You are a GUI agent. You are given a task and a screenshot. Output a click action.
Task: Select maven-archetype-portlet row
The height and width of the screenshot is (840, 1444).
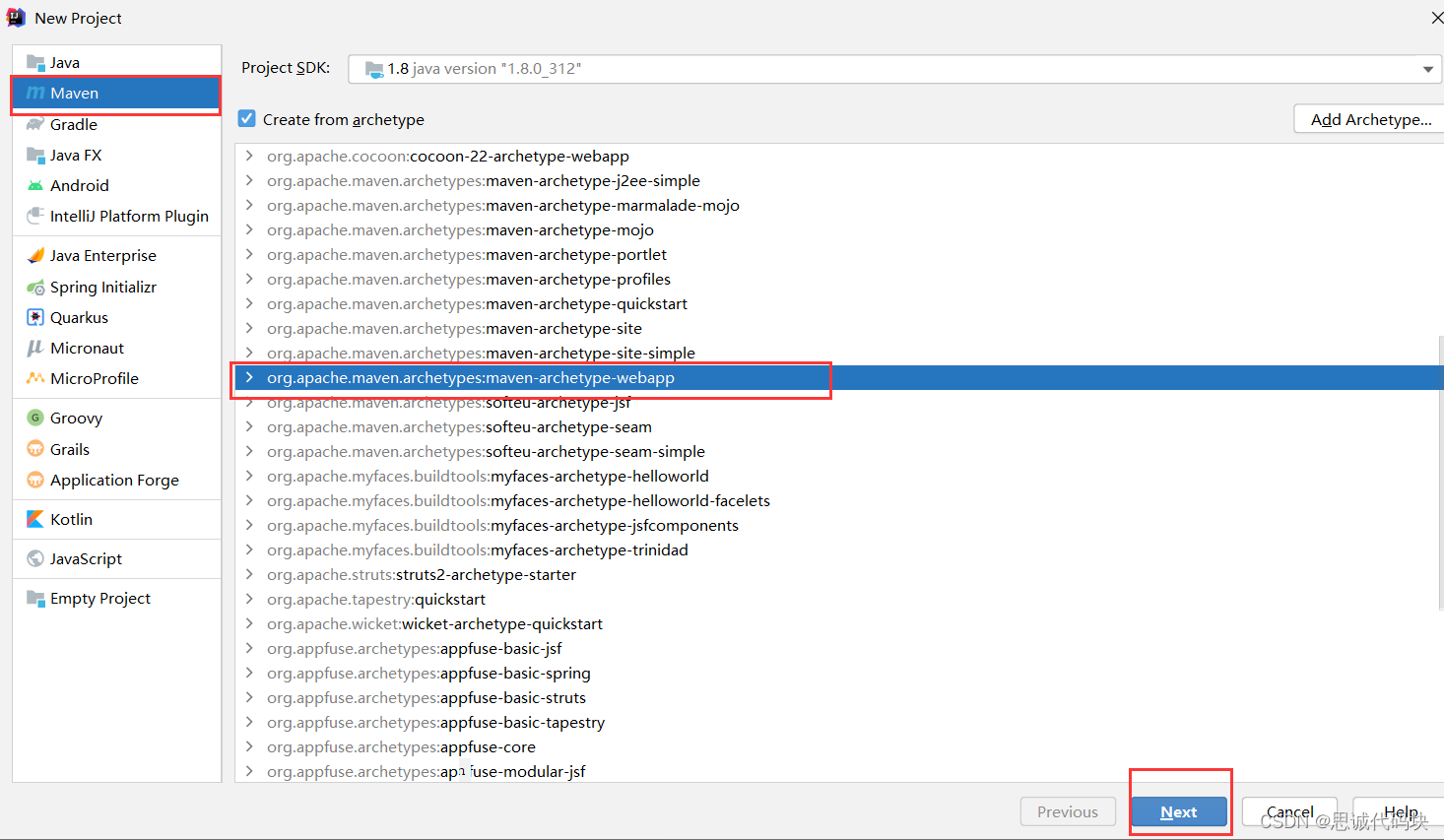[x=839, y=254]
